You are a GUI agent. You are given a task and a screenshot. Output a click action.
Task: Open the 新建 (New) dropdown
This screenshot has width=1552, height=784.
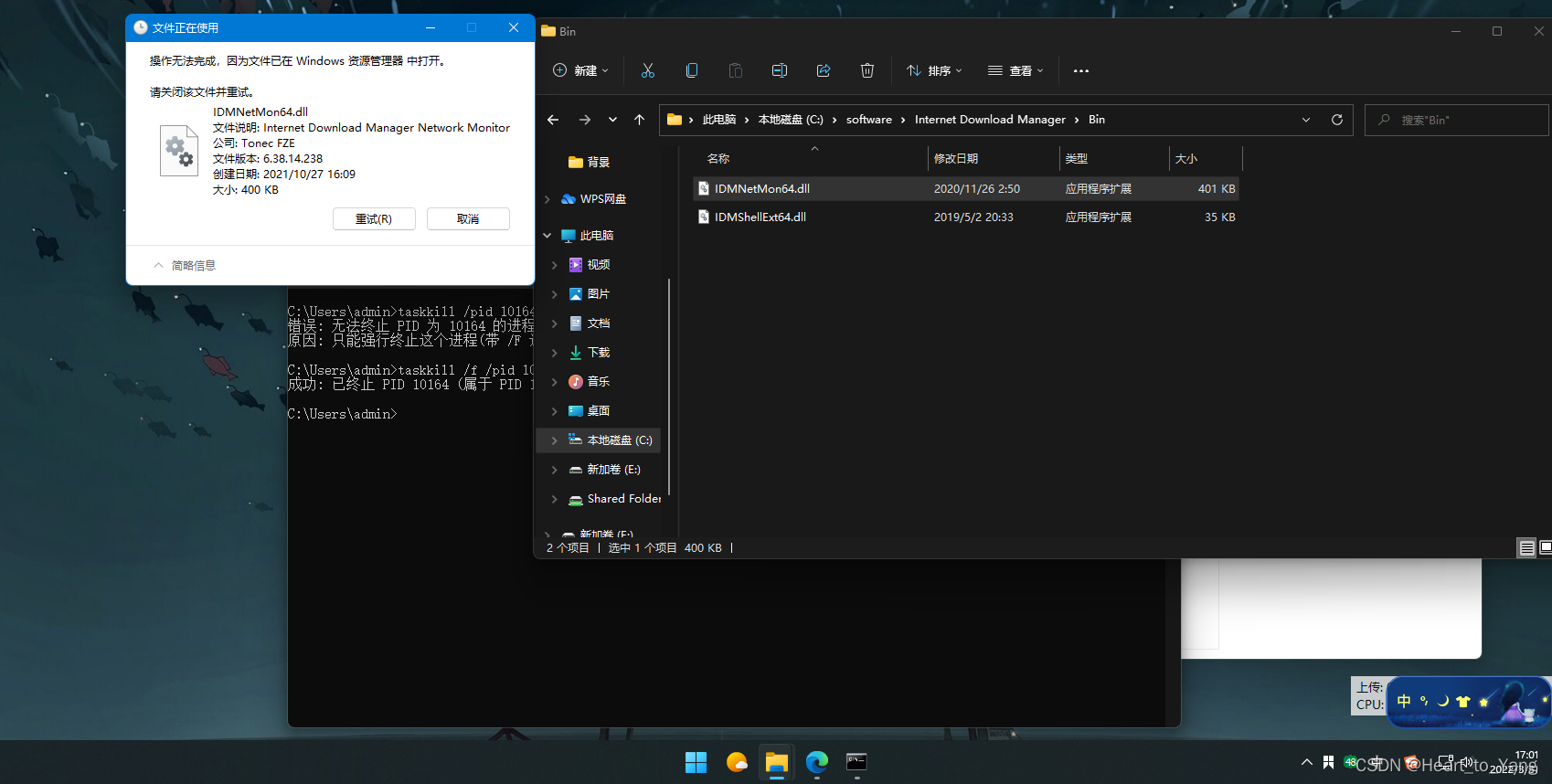[x=580, y=70]
